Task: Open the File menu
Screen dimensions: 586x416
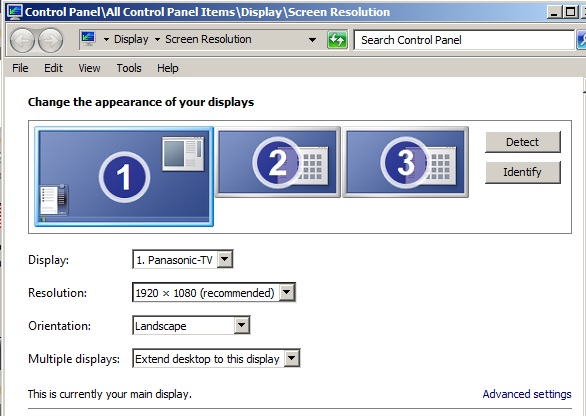Action: point(20,68)
